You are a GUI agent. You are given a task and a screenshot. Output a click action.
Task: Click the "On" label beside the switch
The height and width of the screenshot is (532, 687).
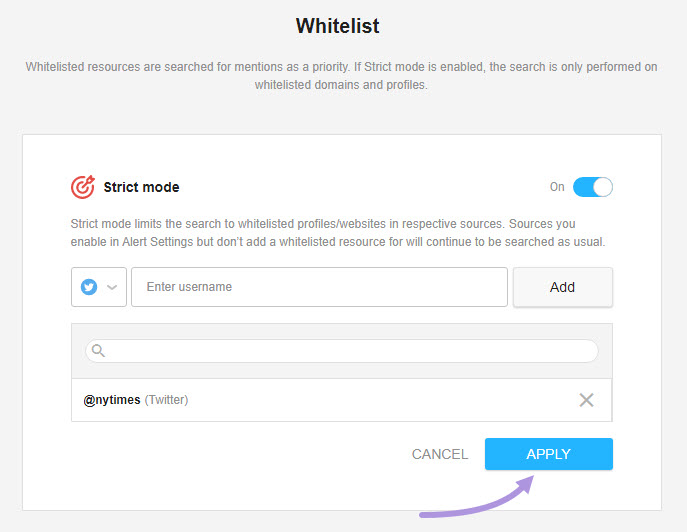(557, 187)
